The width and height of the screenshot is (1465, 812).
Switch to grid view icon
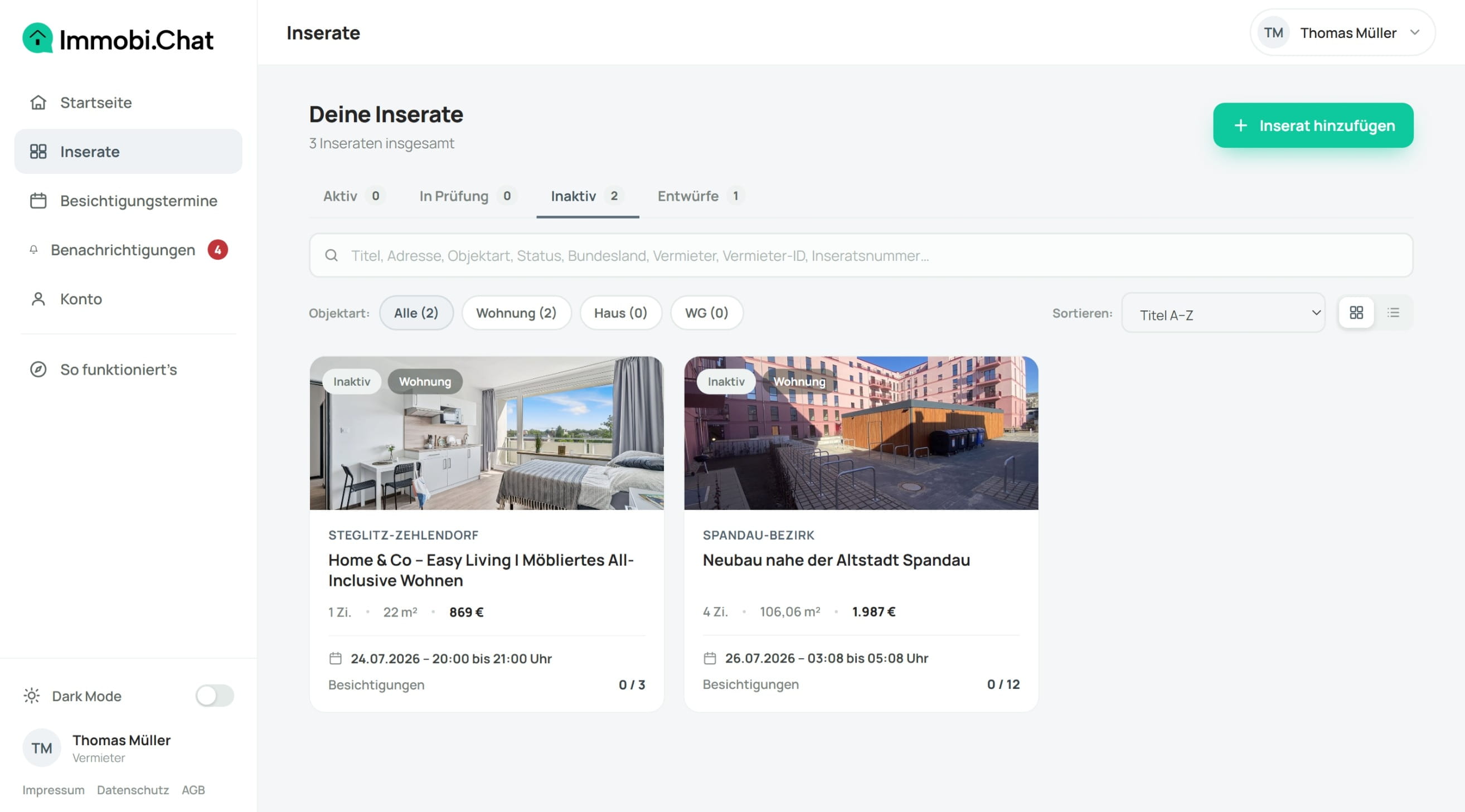tap(1356, 312)
